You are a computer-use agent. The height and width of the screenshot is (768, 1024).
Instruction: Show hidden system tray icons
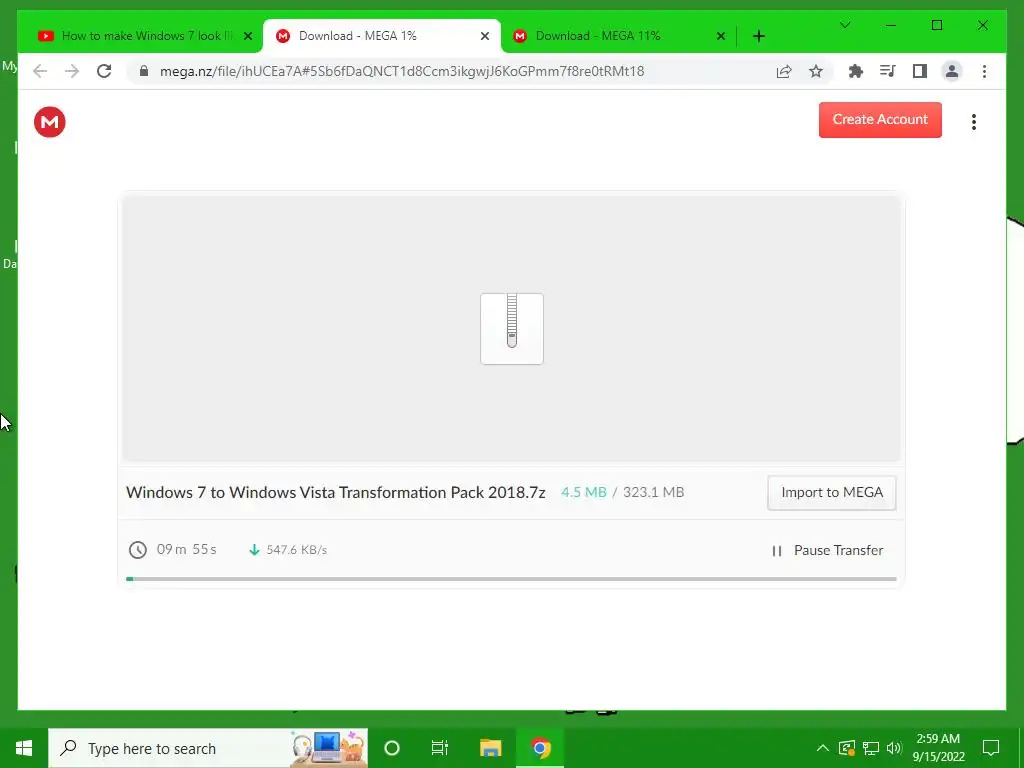[823, 748]
